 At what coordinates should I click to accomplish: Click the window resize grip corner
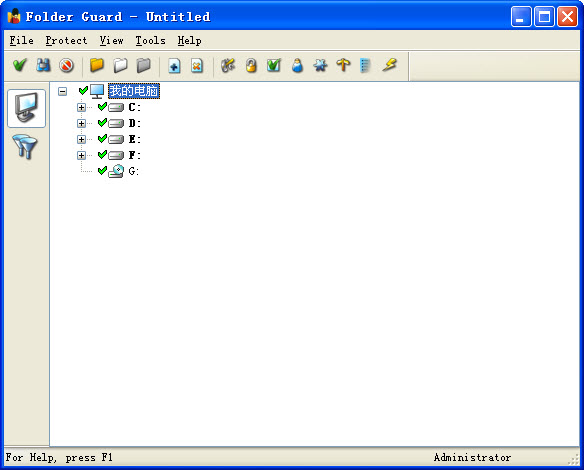pyautogui.click(x=574, y=460)
